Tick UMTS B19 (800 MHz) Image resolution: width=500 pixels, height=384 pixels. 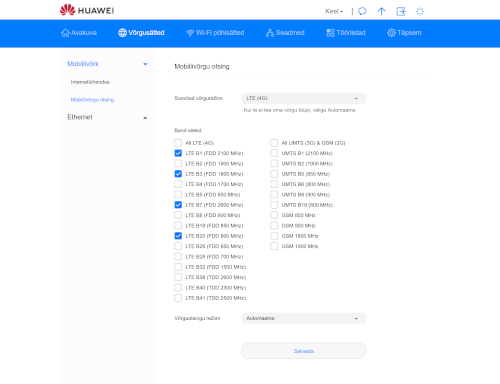[274, 205]
